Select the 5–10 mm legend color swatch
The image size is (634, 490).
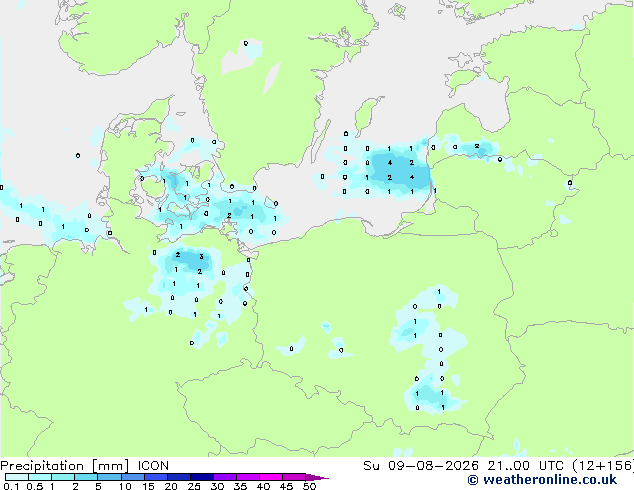coord(109,477)
